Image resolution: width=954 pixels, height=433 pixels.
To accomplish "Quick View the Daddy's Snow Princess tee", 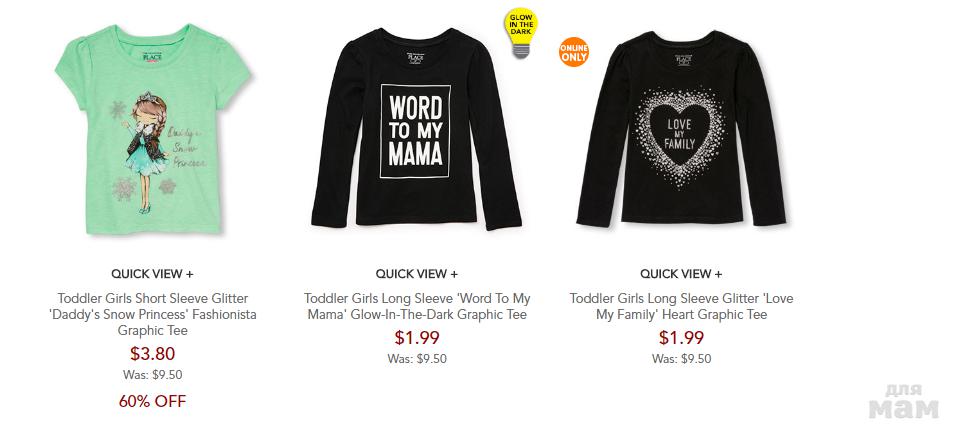I will click(x=153, y=274).
